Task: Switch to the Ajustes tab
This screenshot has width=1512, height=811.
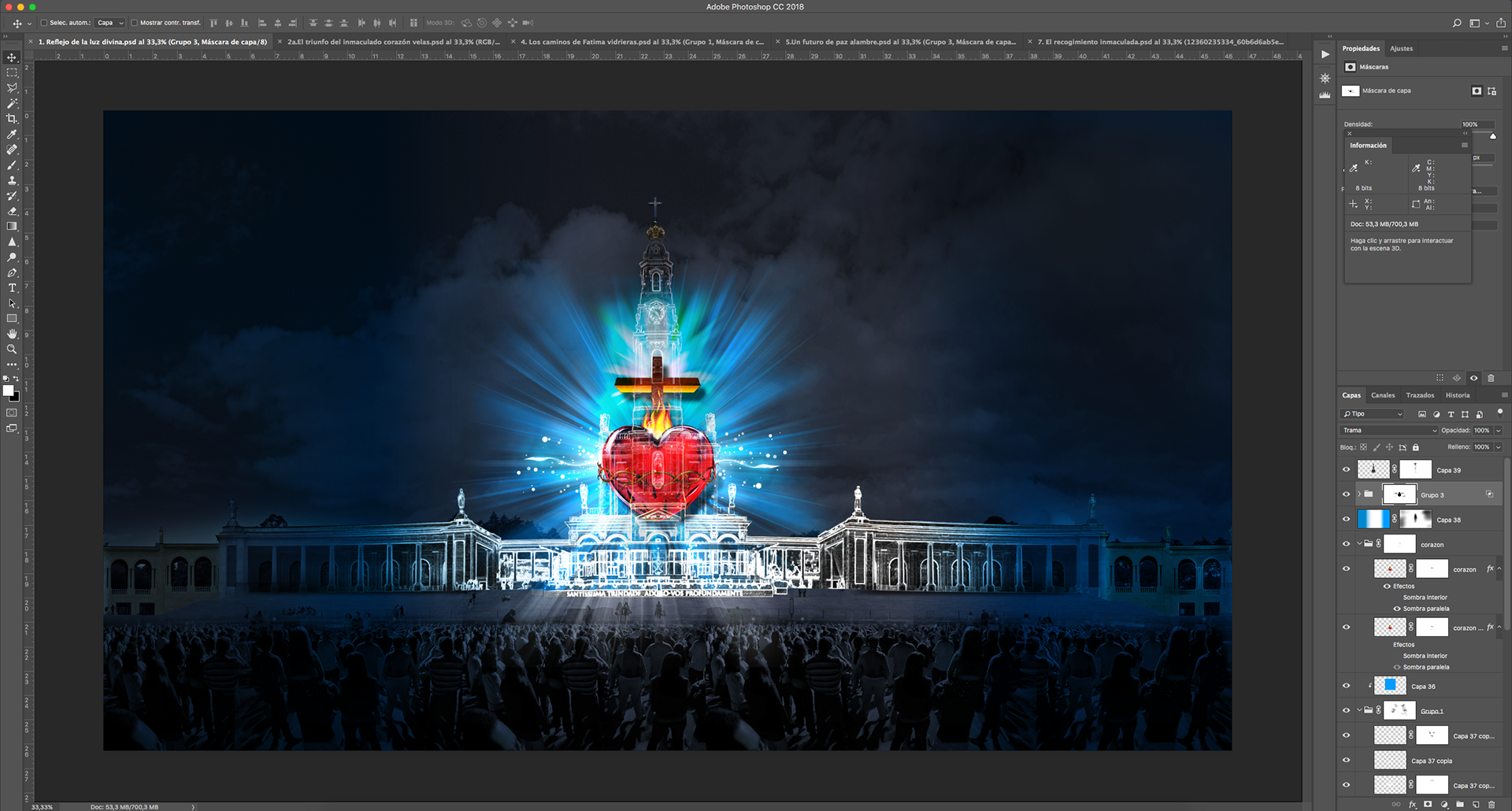Action: coord(1402,49)
